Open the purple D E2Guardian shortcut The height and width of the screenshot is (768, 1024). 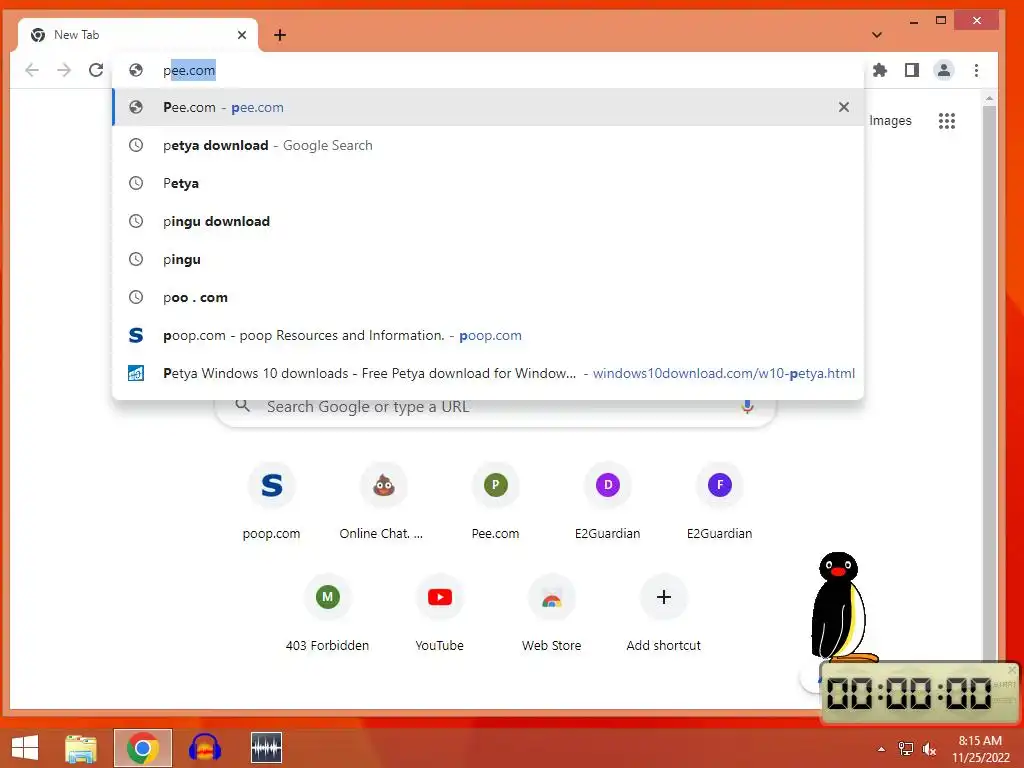(x=607, y=501)
